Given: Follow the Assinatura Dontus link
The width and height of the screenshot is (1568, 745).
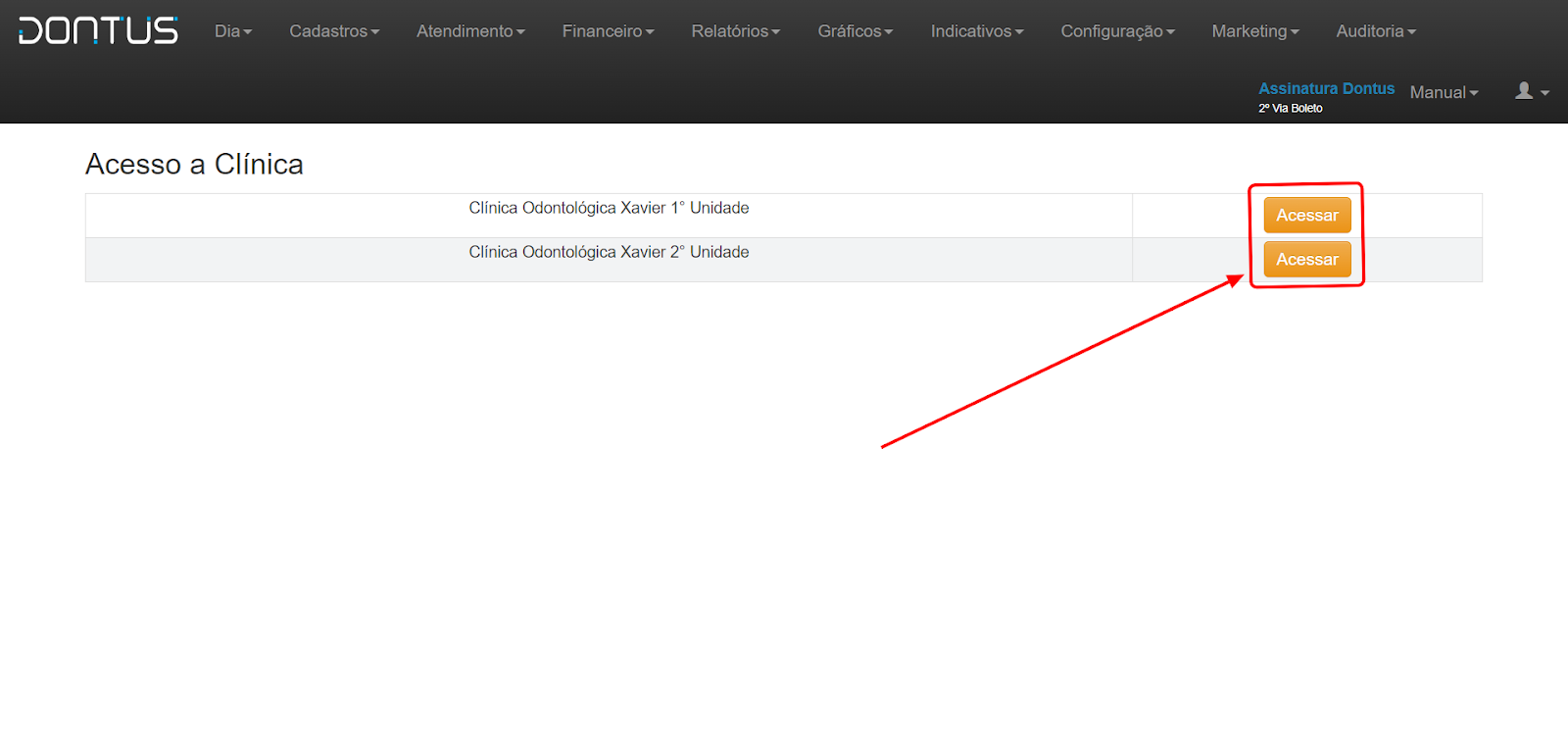Looking at the screenshot, I should (x=1326, y=88).
